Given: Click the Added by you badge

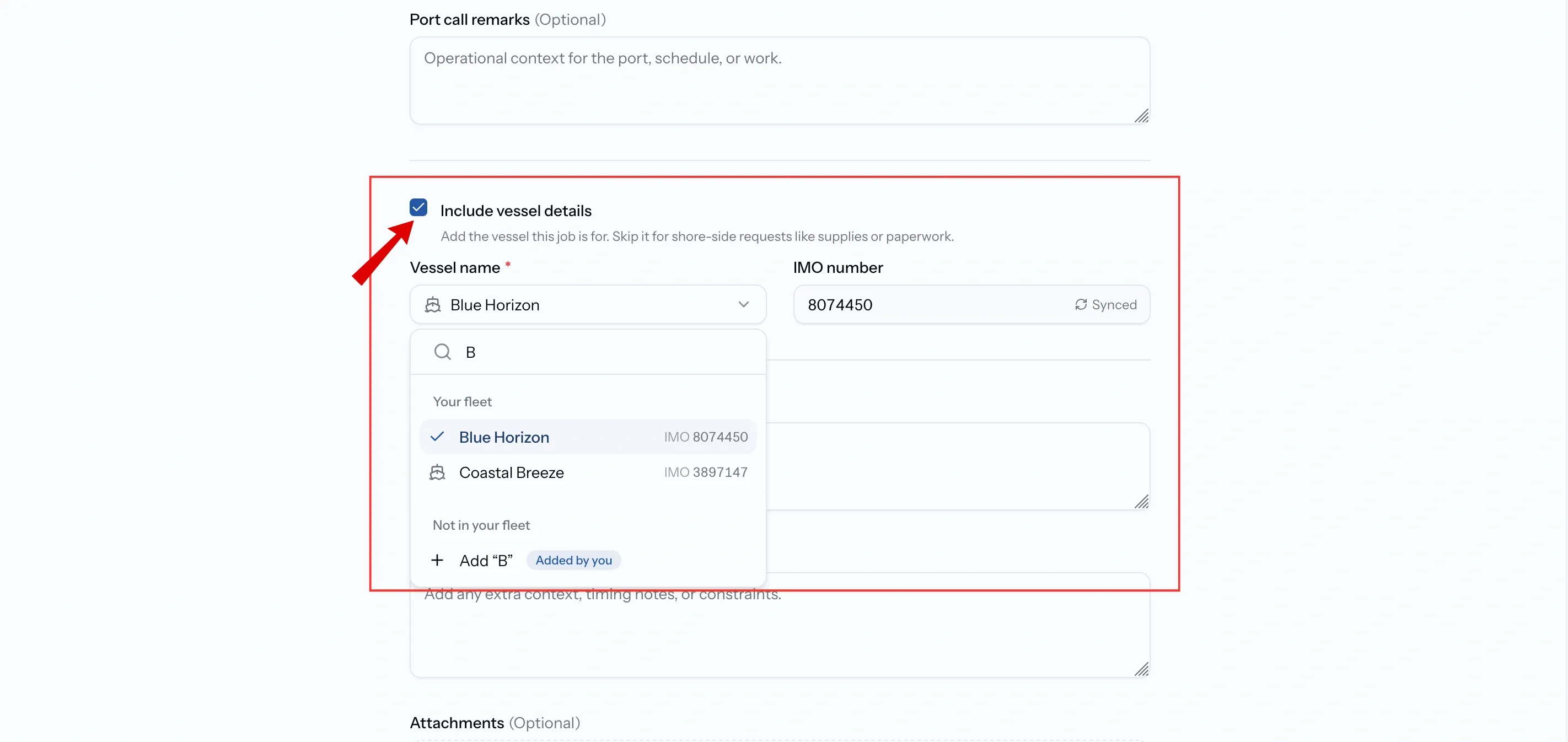Looking at the screenshot, I should (573, 560).
